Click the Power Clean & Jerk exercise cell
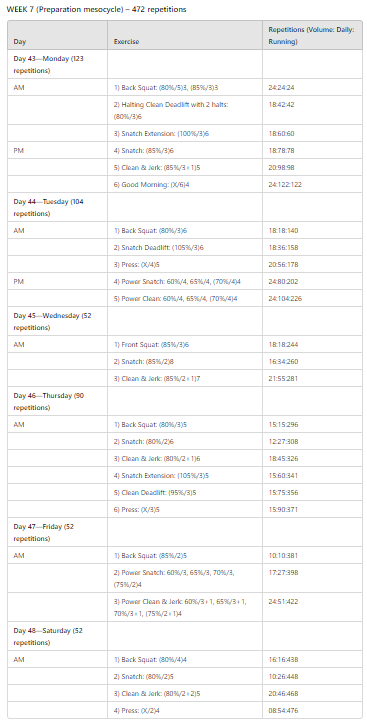Viewport: 367px width, 725px height. pos(185,608)
